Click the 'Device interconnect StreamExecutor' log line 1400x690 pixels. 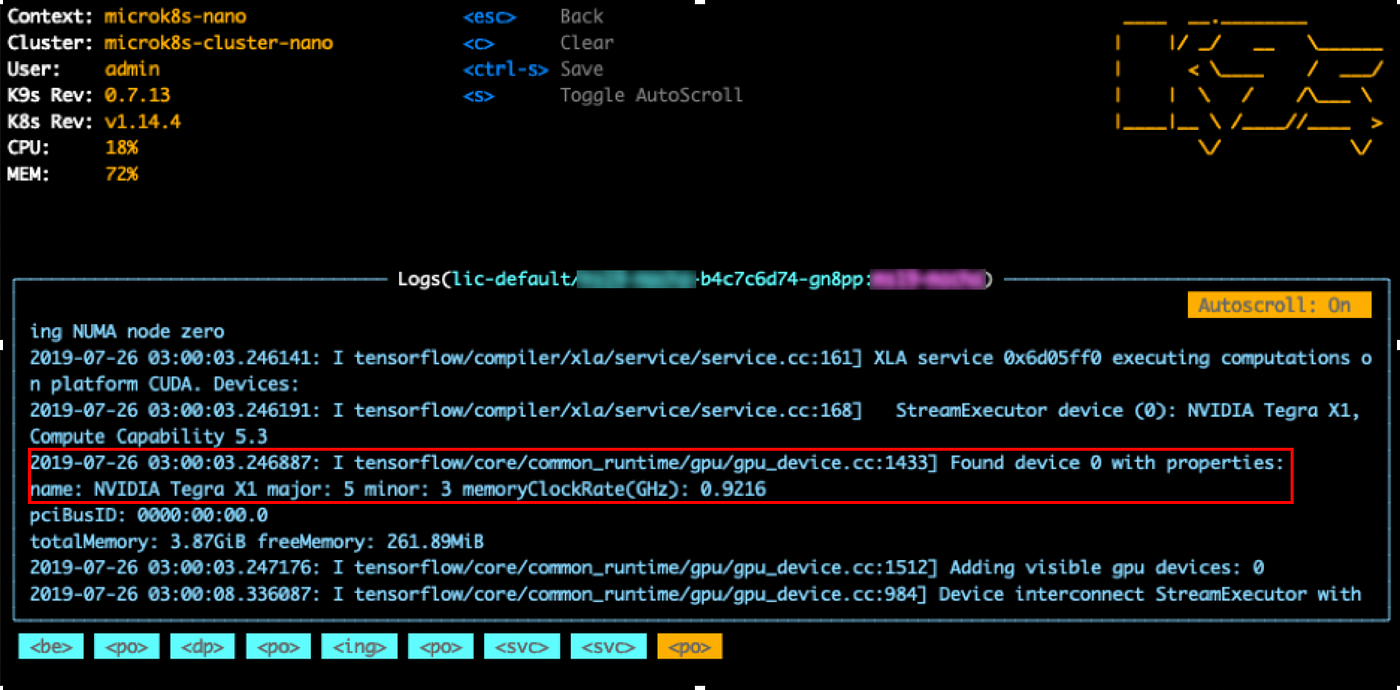[x=695, y=594]
